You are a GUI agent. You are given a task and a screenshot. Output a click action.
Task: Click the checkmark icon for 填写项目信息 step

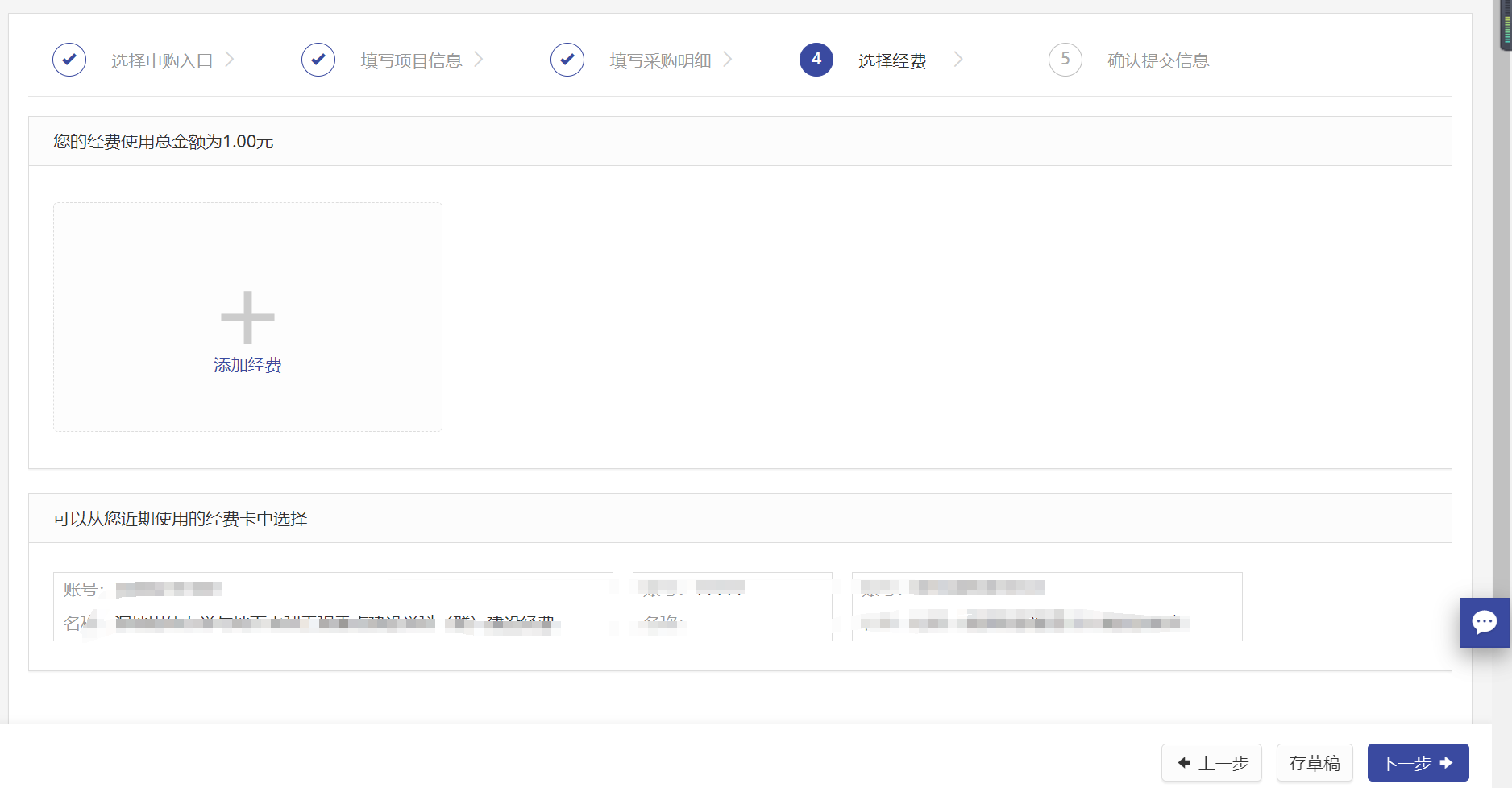318,60
